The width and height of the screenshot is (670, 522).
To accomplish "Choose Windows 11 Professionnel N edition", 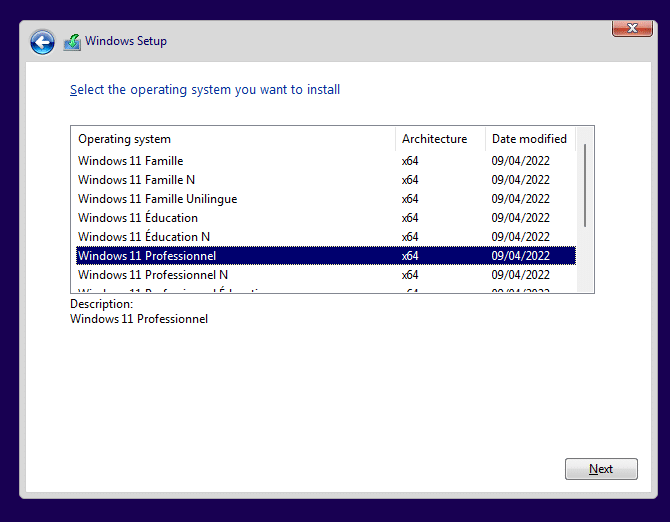I will (153, 275).
